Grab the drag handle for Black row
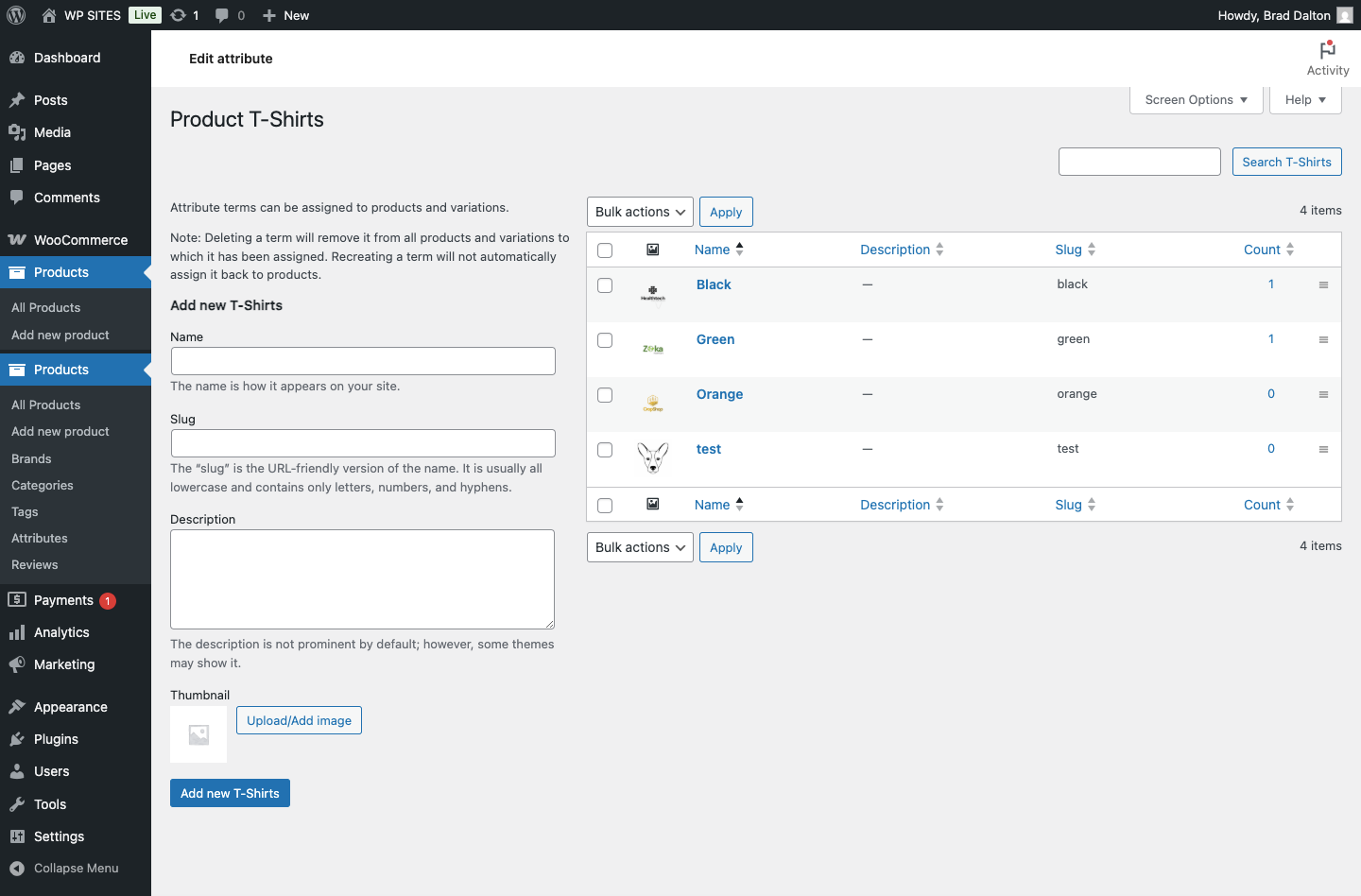Viewport: 1361px width, 896px height. 1323,285
